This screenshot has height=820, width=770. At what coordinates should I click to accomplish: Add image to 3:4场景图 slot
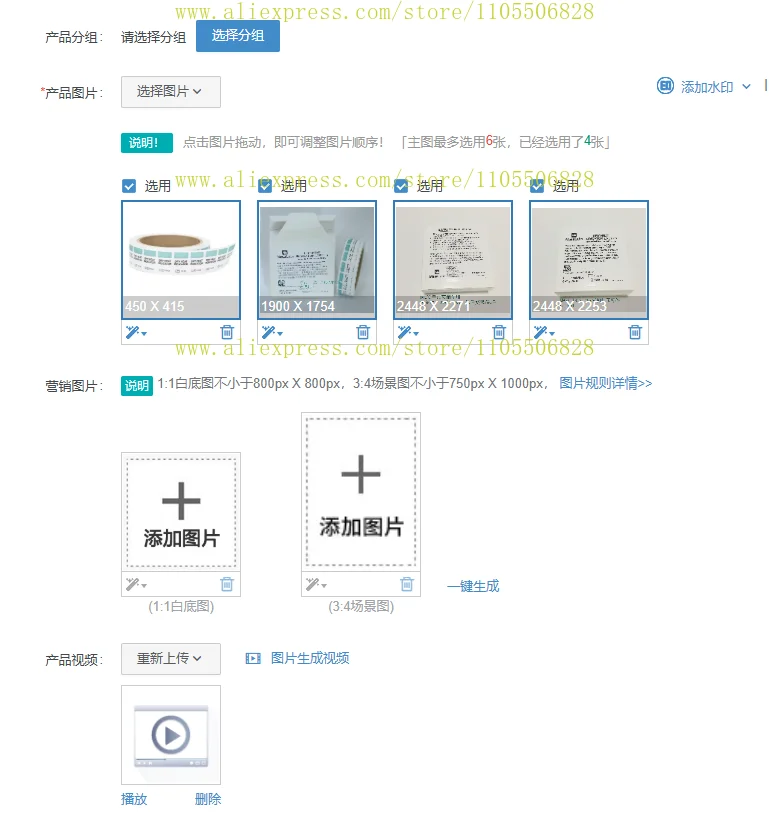click(x=361, y=492)
